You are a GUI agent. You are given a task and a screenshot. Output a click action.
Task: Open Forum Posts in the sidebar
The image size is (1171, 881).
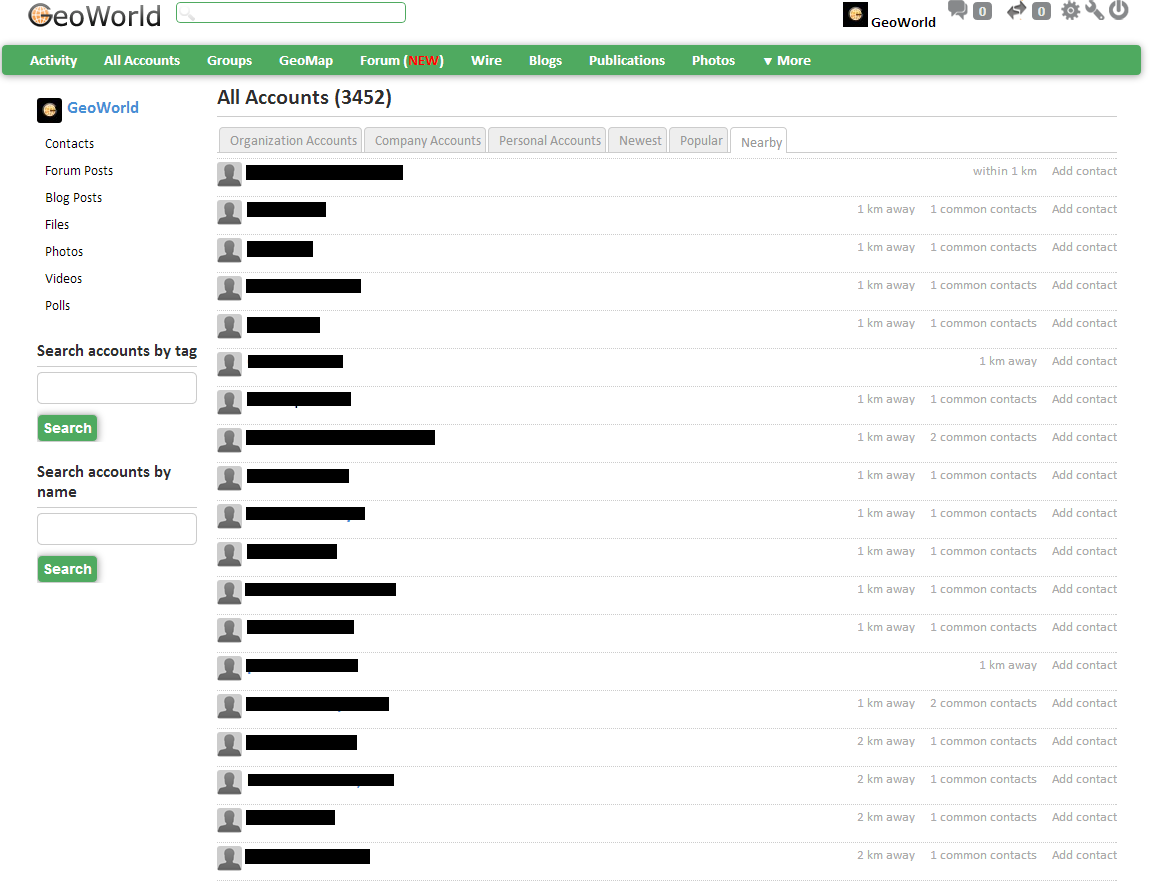pyautogui.click(x=79, y=171)
